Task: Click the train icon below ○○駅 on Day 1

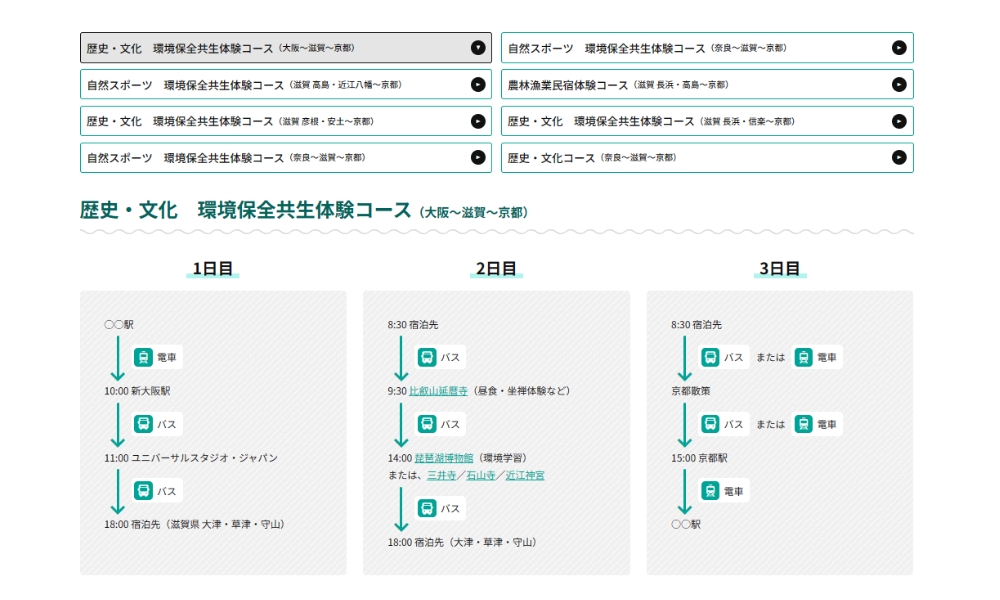Action: tap(144, 357)
